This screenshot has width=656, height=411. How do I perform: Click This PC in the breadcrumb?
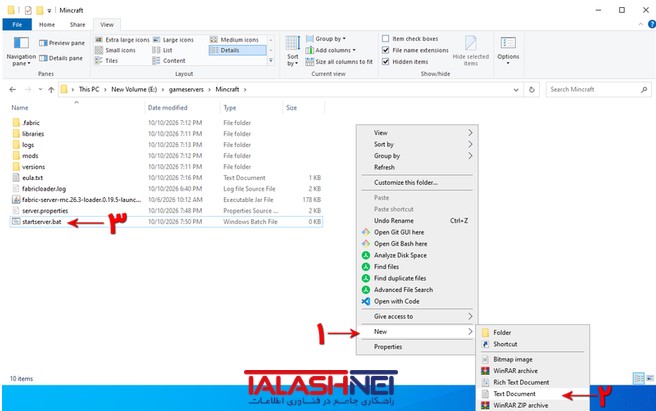89,90
